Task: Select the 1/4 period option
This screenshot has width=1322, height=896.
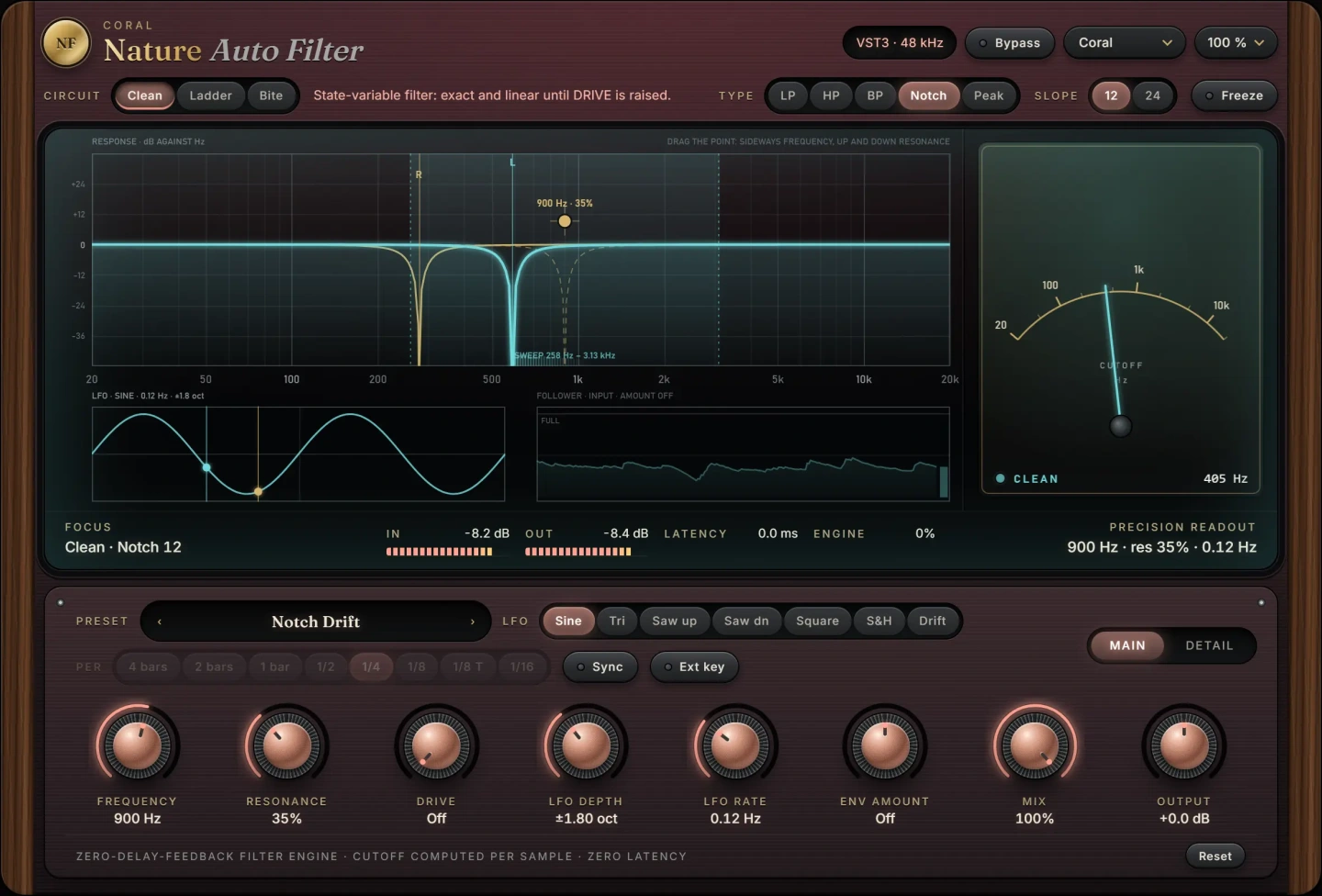Action: coord(371,666)
